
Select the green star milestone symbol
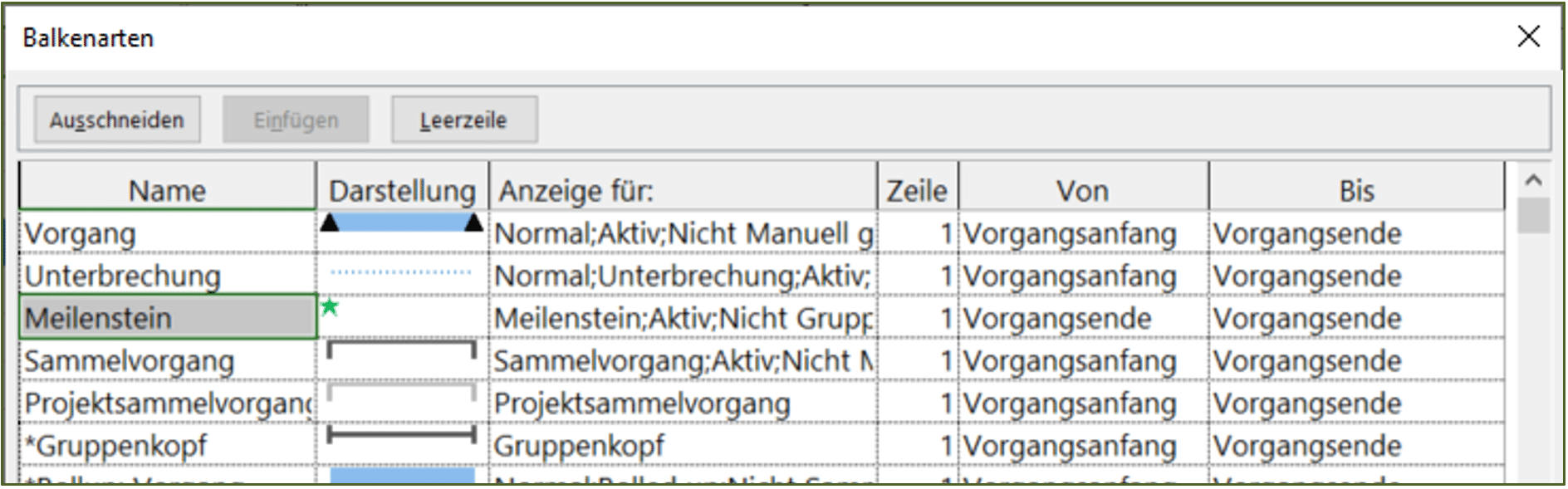(330, 307)
